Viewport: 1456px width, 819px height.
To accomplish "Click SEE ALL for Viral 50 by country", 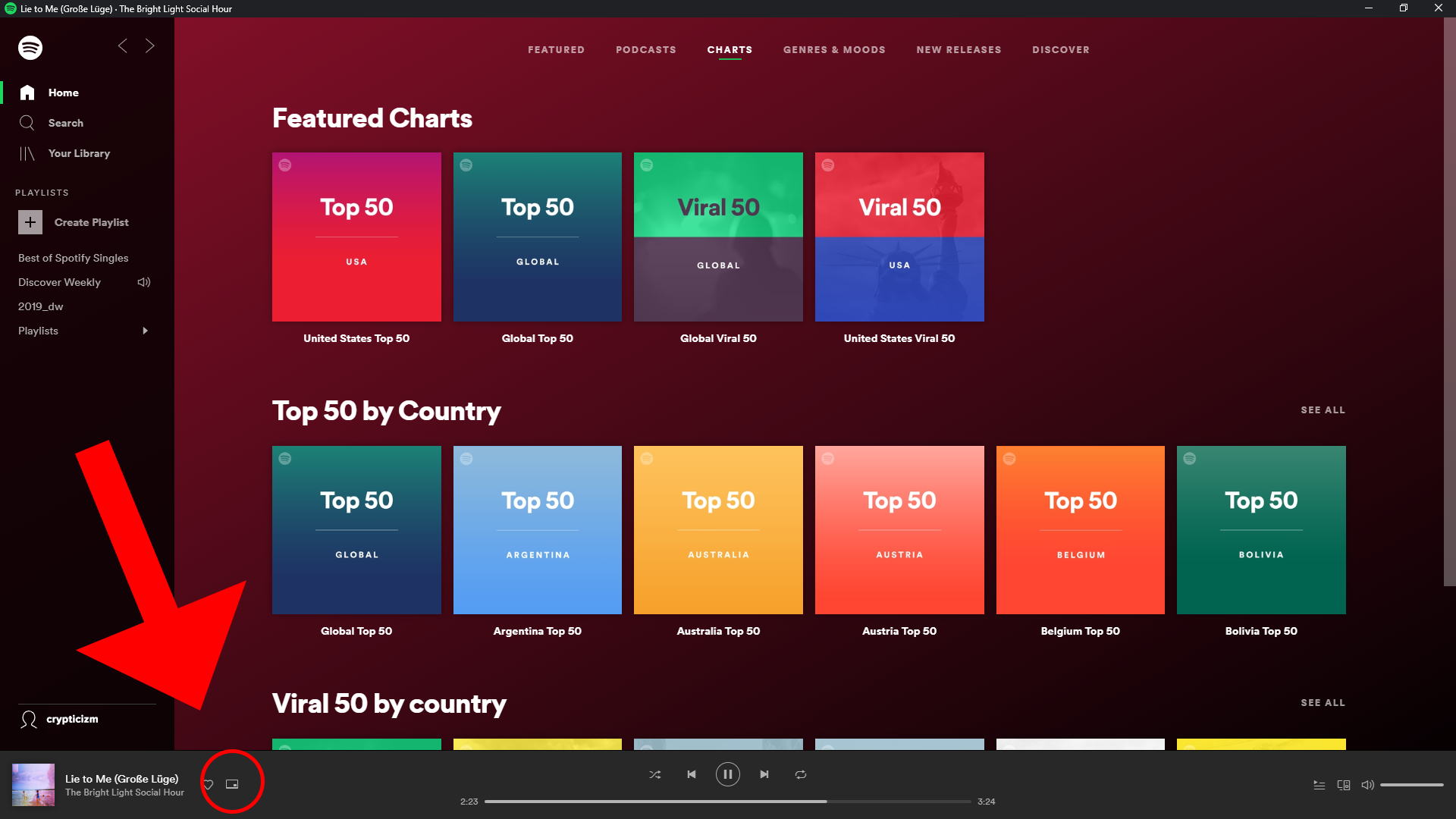I will click(1322, 703).
